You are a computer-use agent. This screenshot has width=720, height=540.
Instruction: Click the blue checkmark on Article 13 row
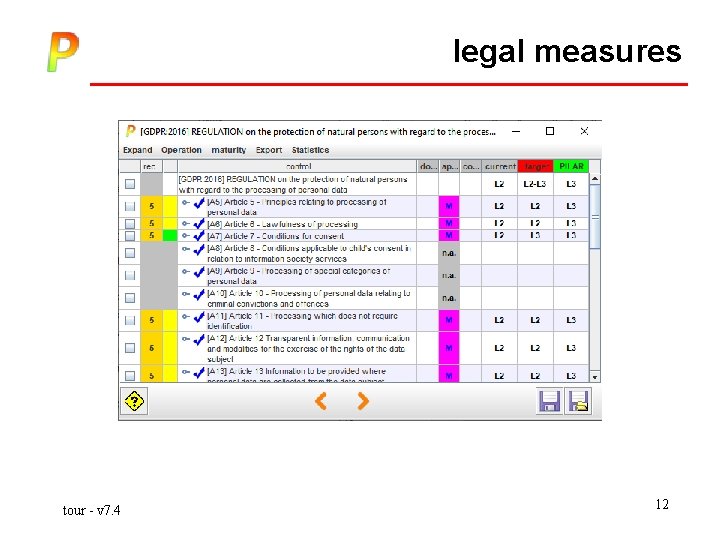[x=199, y=372]
